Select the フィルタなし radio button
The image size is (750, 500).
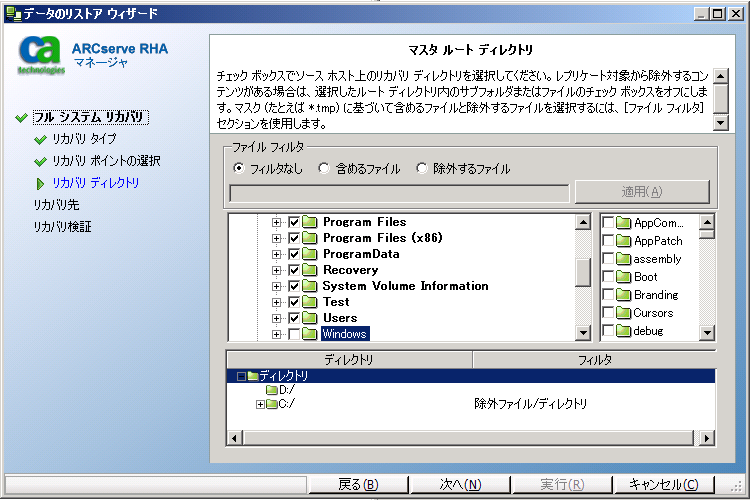(x=238, y=168)
